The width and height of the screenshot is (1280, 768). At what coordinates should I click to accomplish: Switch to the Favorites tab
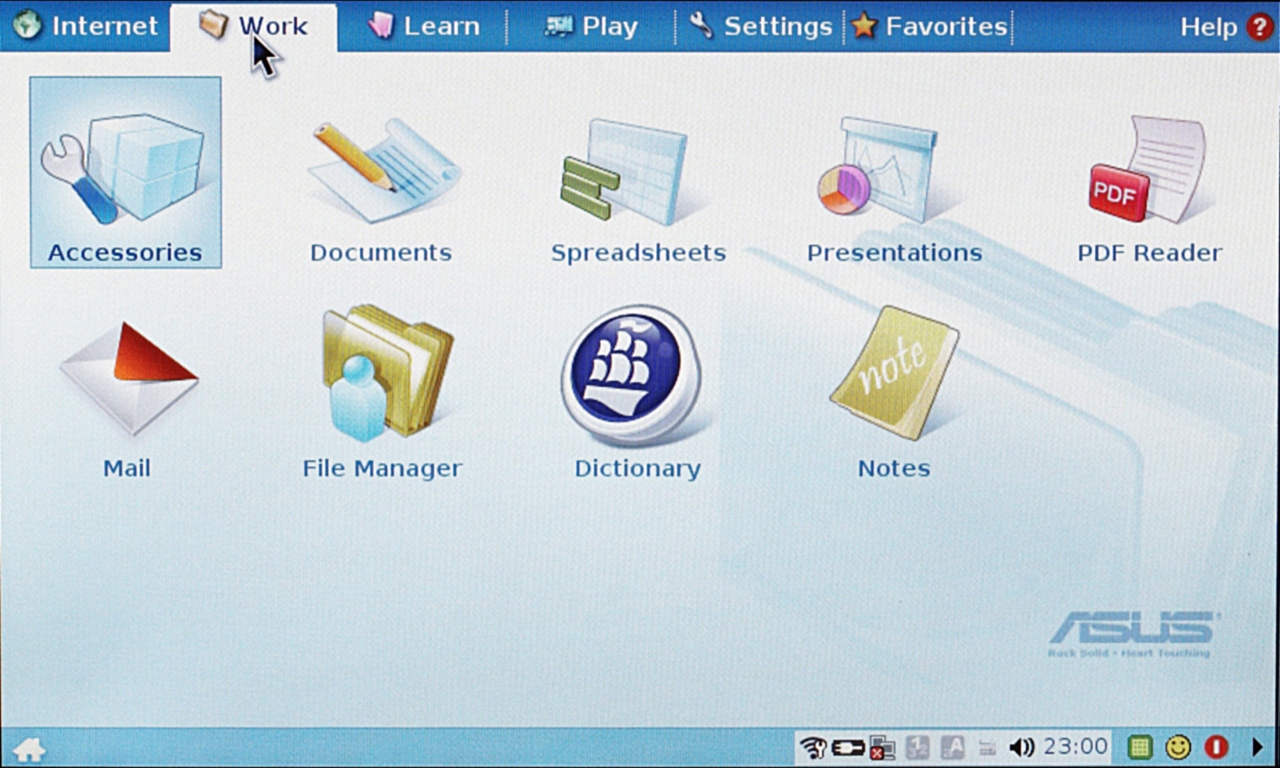pyautogui.click(x=929, y=26)
